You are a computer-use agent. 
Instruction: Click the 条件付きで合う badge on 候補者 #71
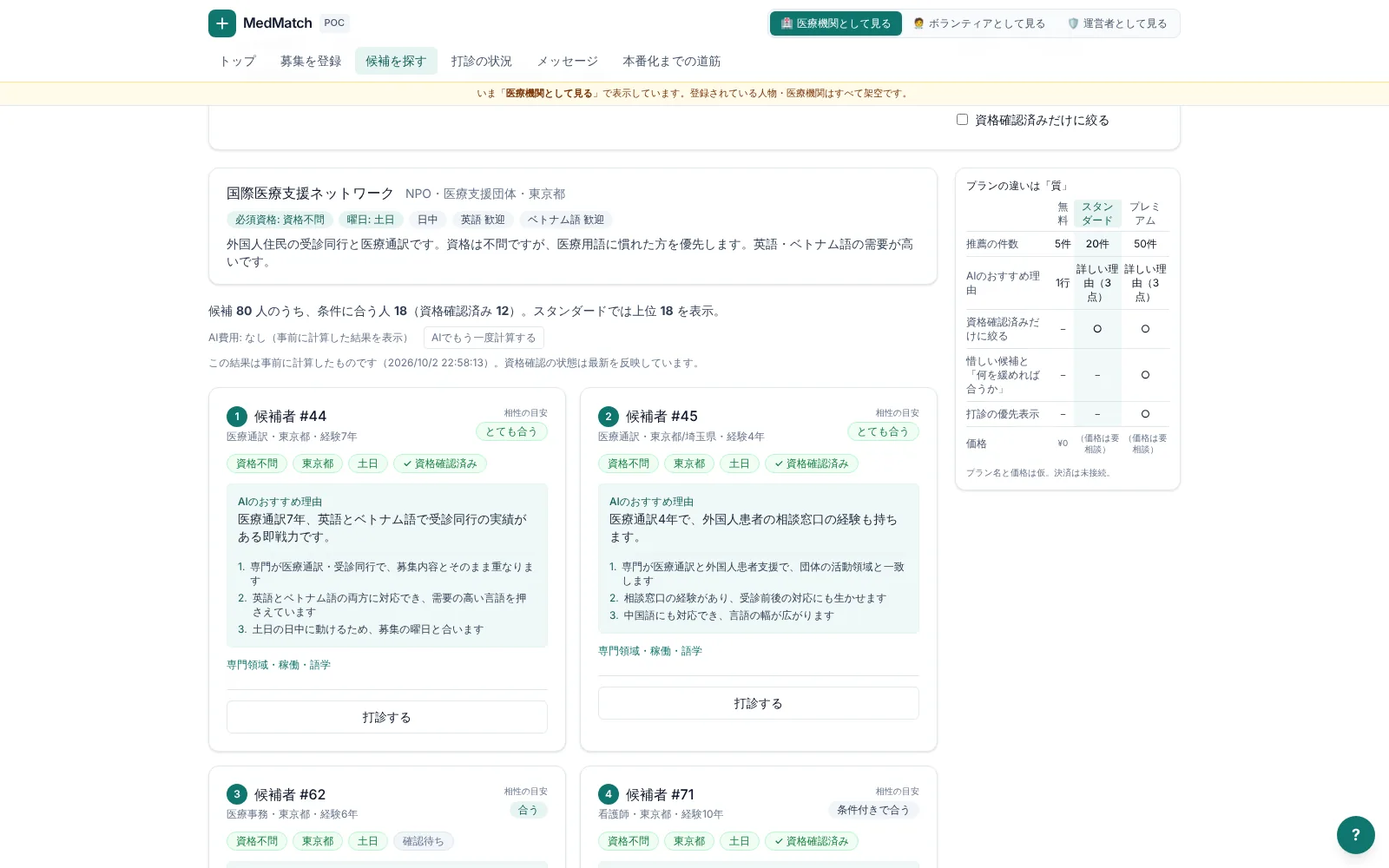click(873, 810)
